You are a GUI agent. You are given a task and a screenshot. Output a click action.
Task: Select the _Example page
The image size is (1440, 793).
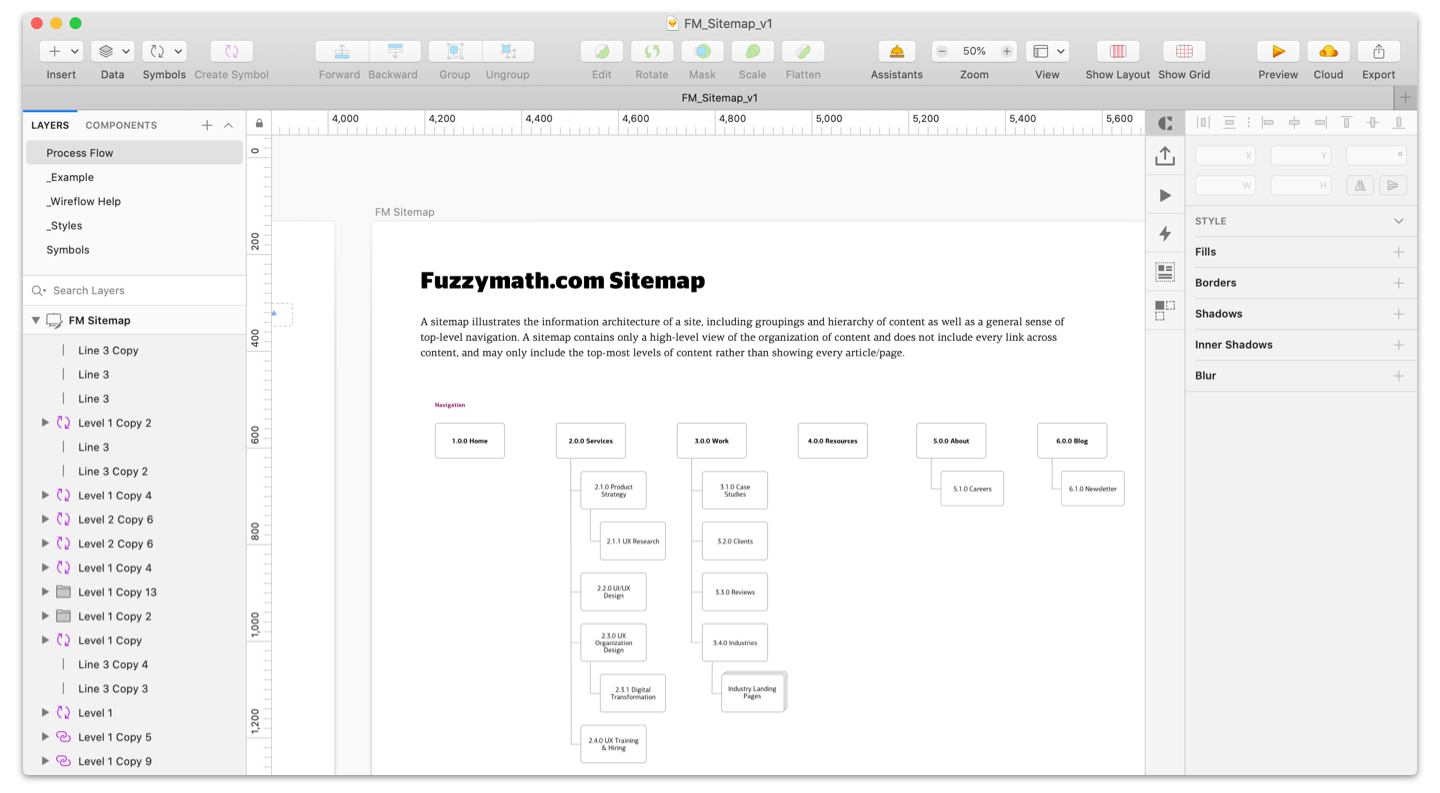(x=134, y=177)
